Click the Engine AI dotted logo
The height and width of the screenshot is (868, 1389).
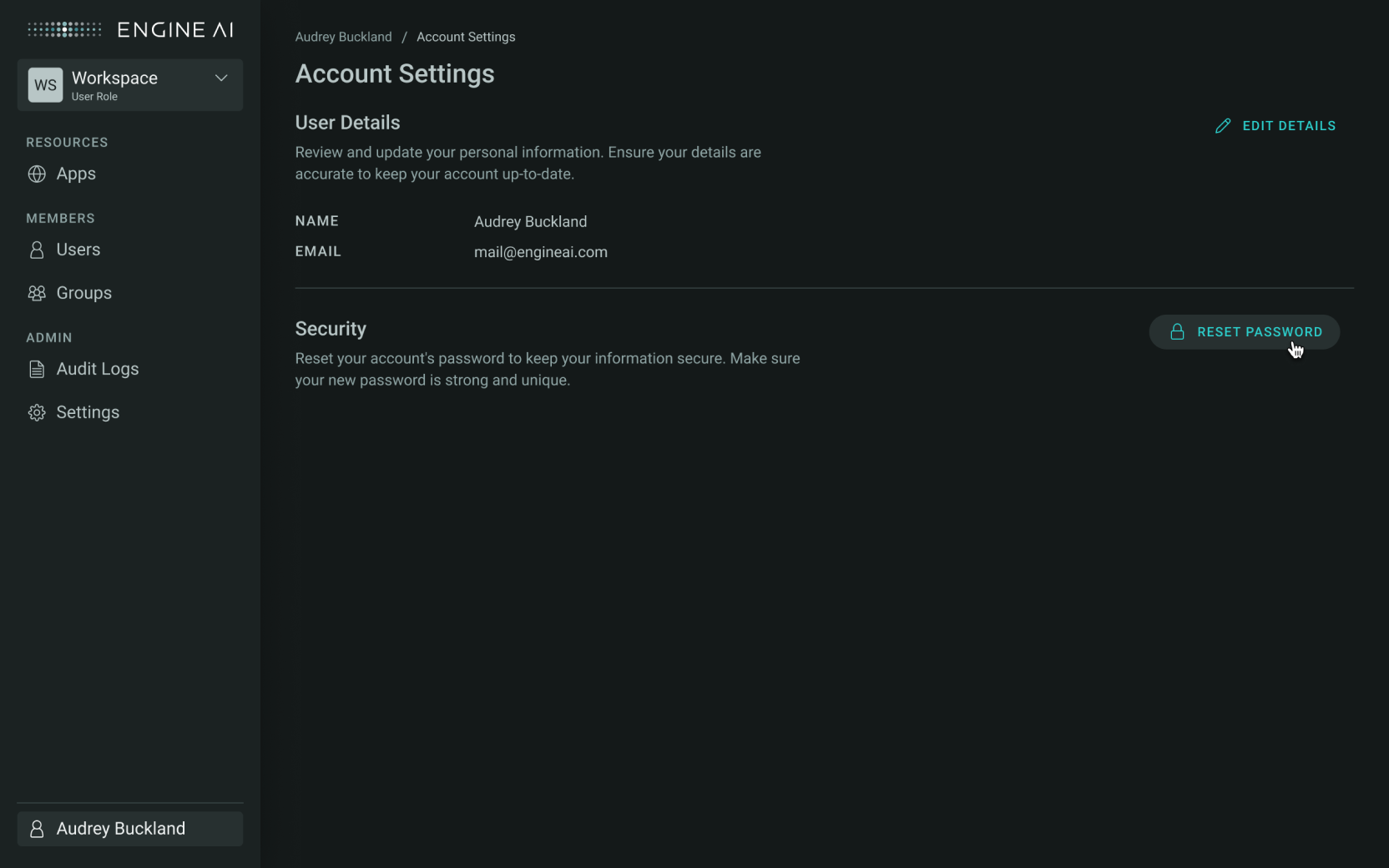click(x=64, y=30)
